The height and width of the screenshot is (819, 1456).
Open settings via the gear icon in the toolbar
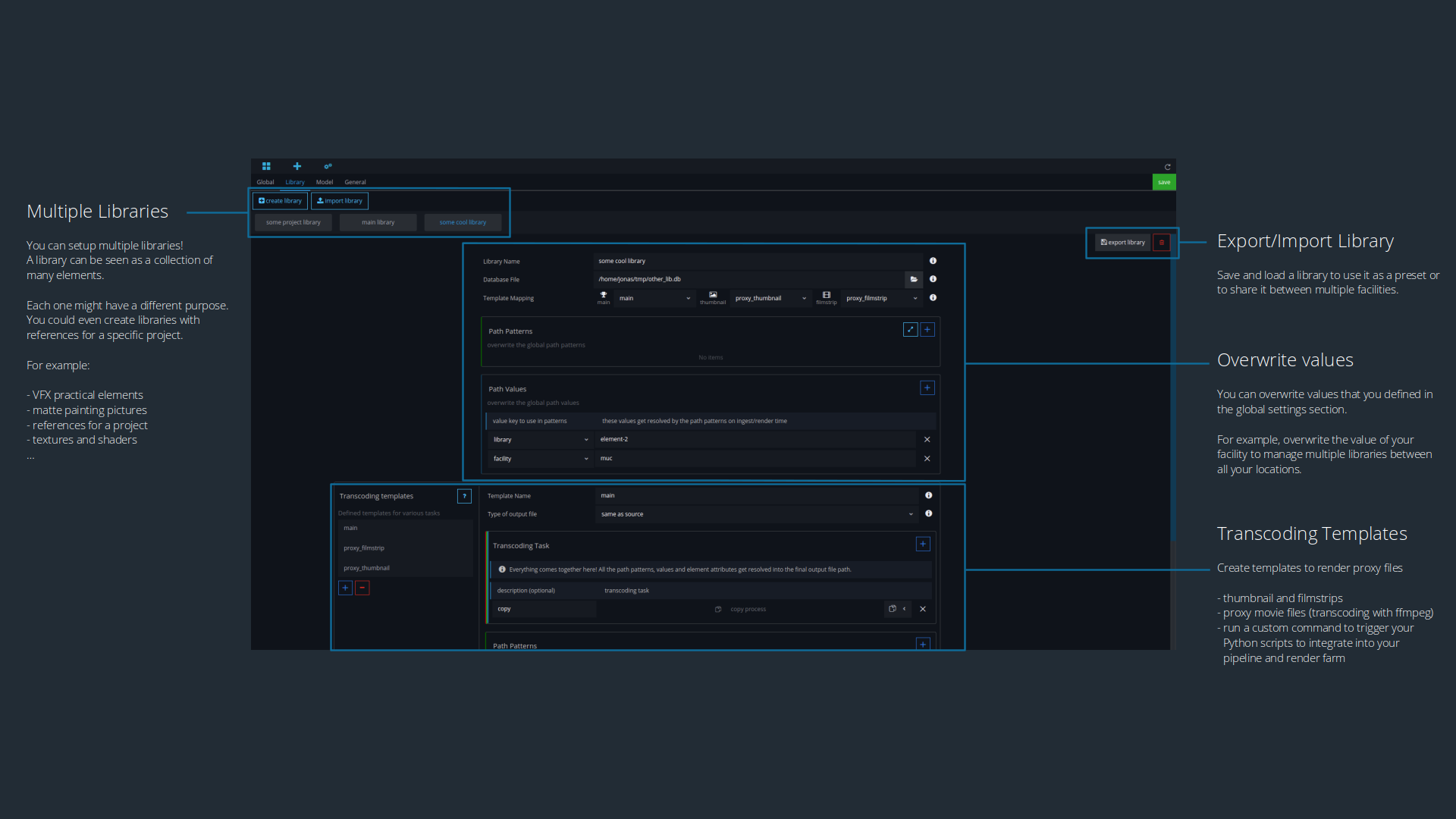[327, 166]
